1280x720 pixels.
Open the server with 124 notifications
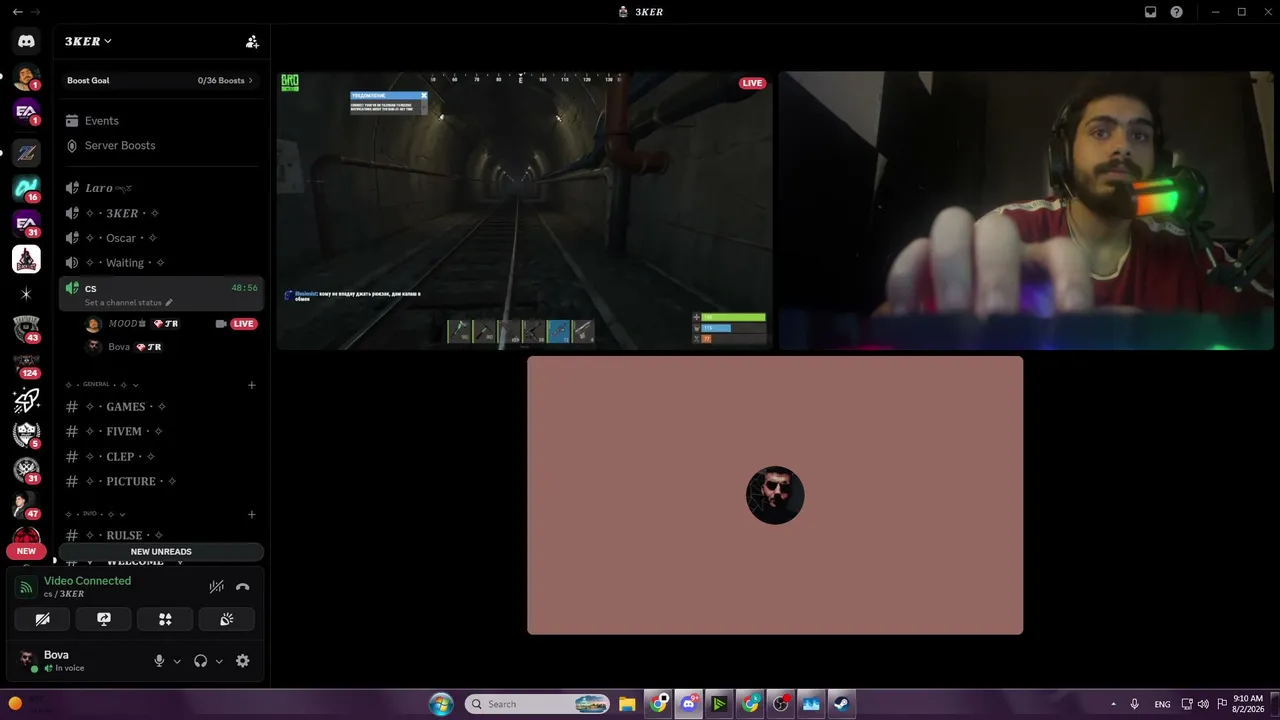[x=26, y=364]
